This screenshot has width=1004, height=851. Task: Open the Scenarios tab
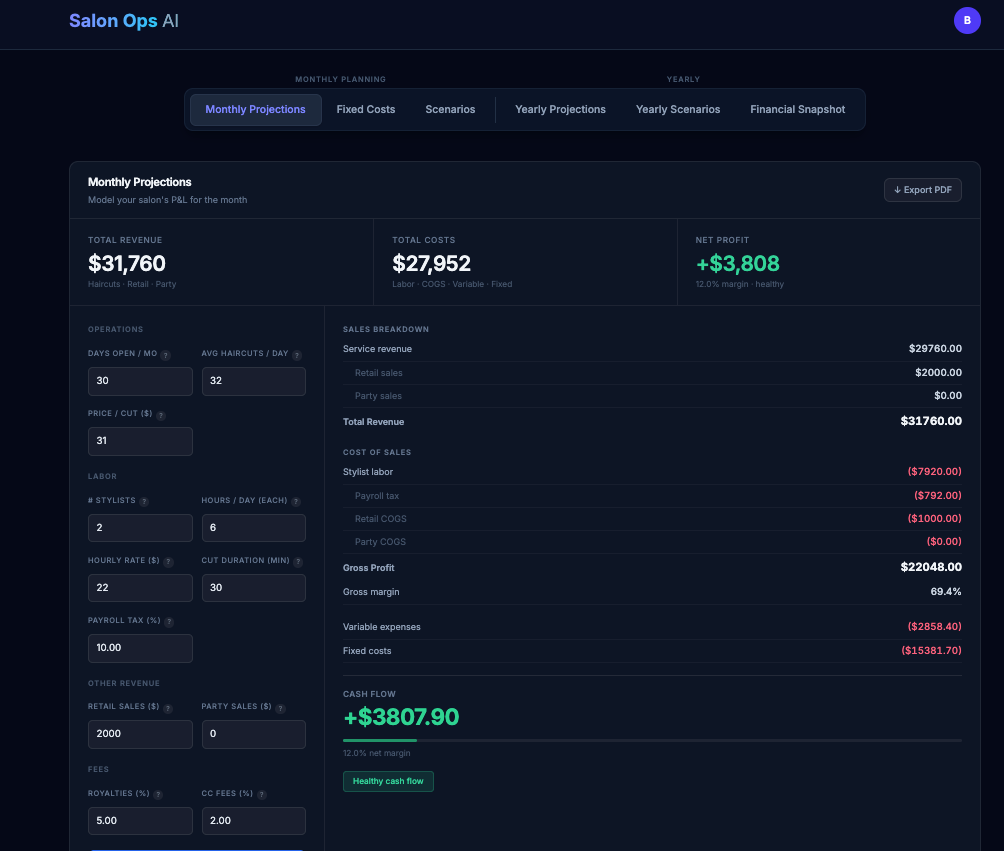[x=450, y=109]
